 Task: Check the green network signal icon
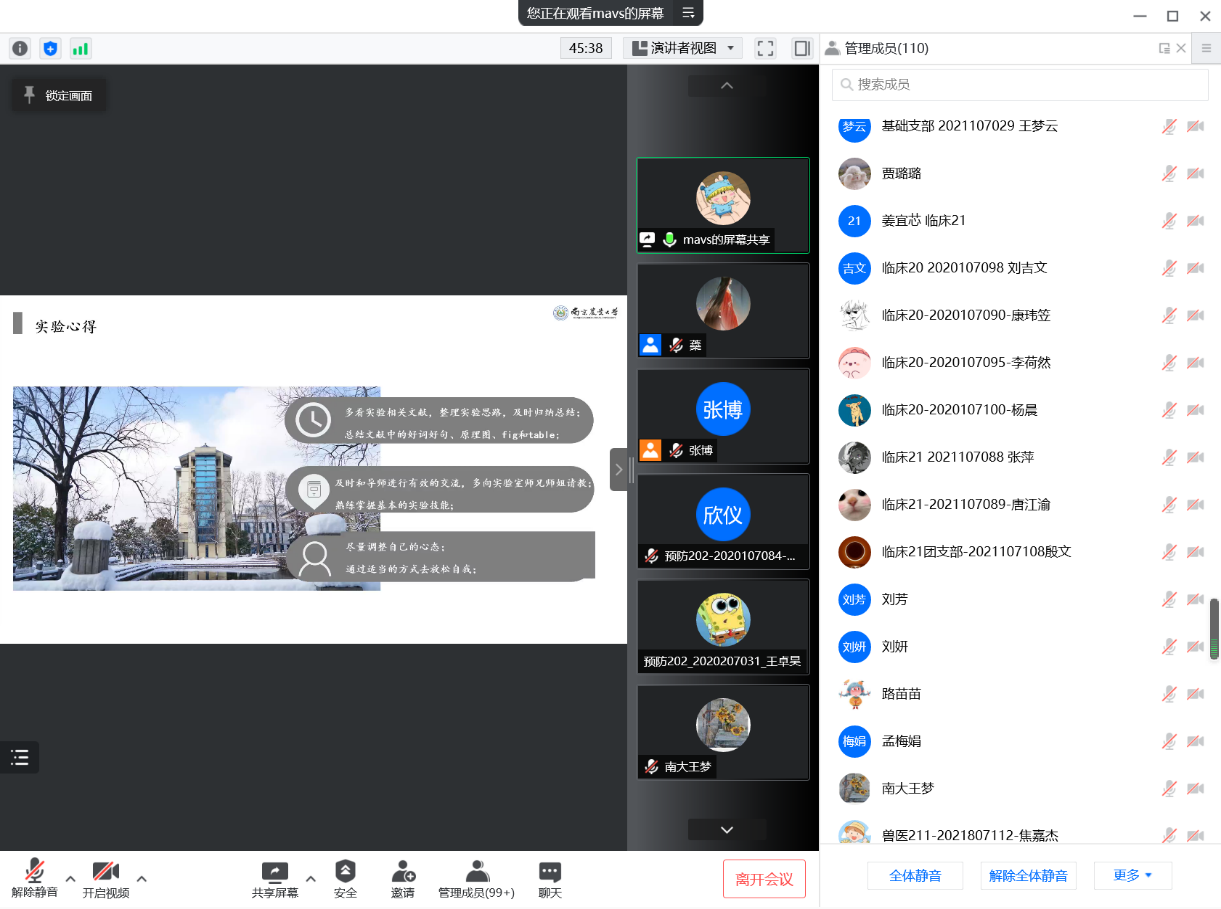(80, 48)
